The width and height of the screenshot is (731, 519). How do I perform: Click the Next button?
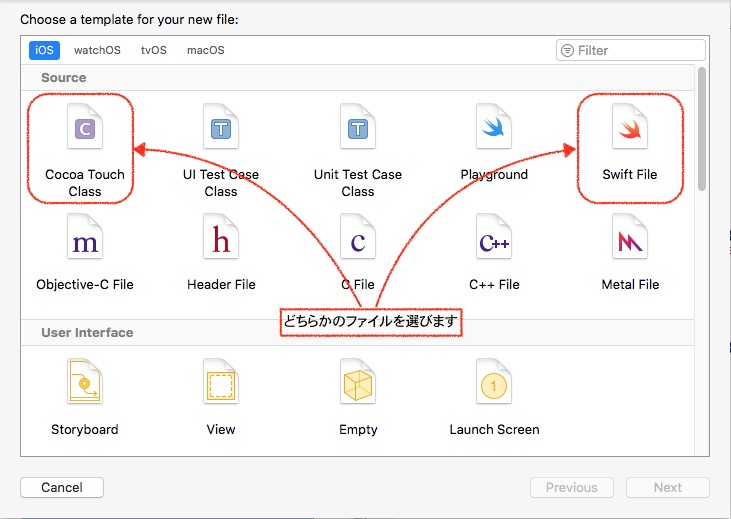(x=668, y=487)
